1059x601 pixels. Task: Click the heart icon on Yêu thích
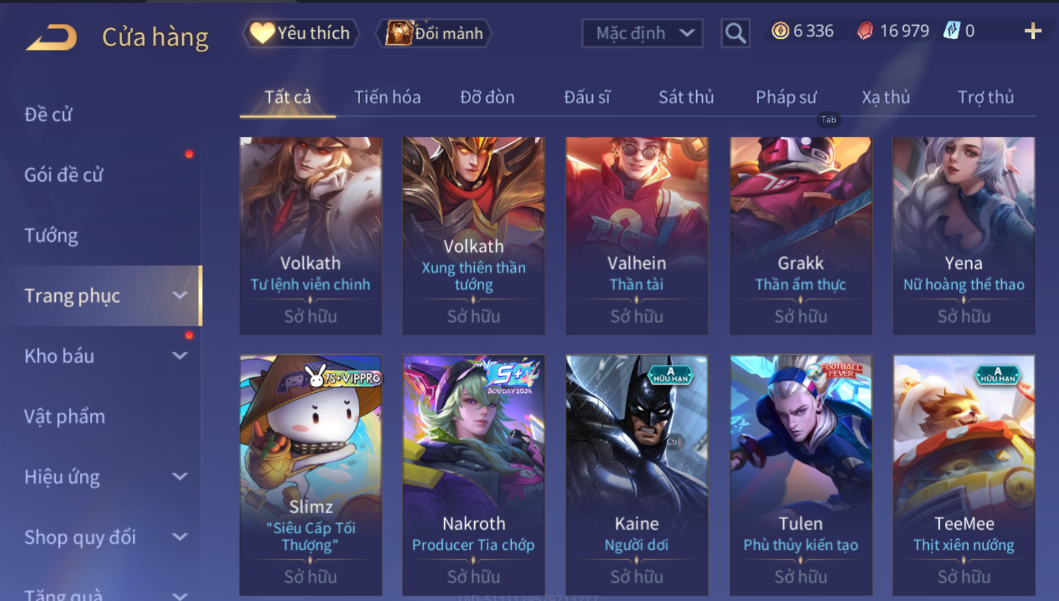tap(262, 32)
